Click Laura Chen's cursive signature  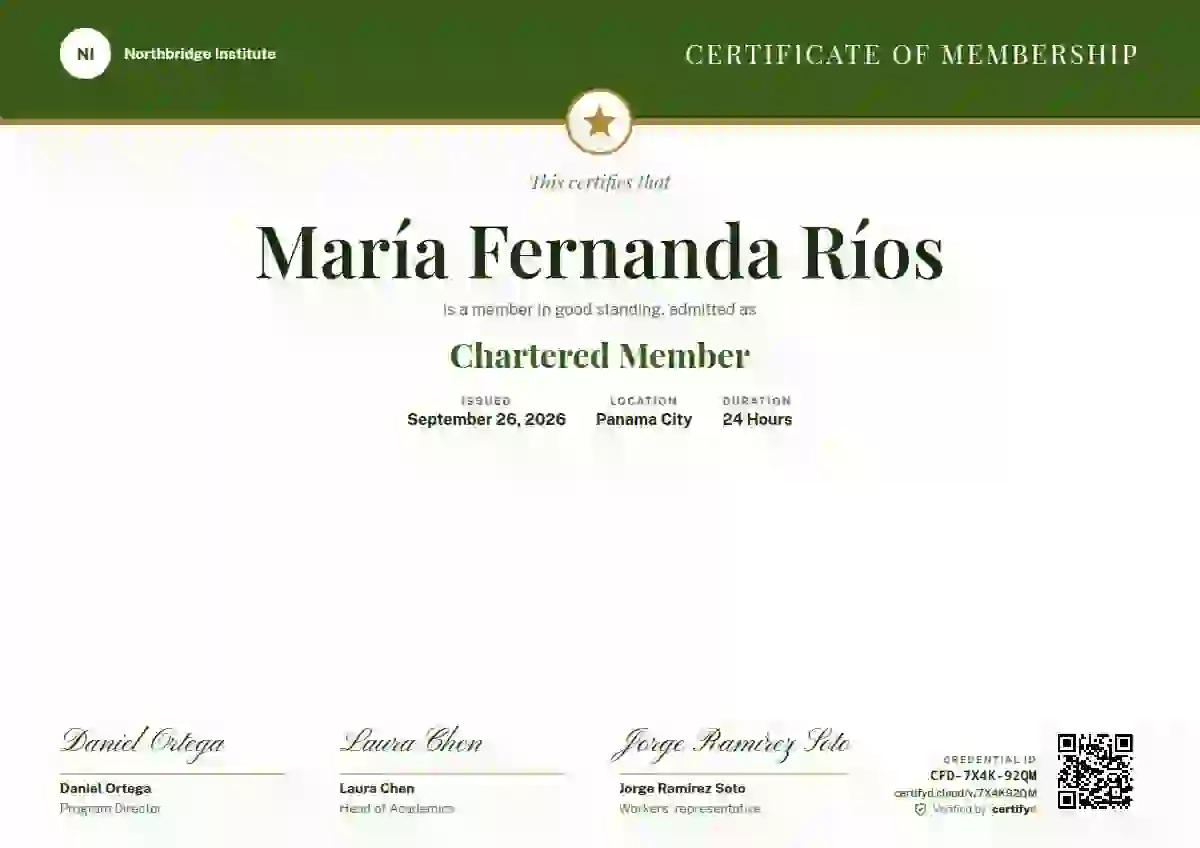(x=411, y=743)
